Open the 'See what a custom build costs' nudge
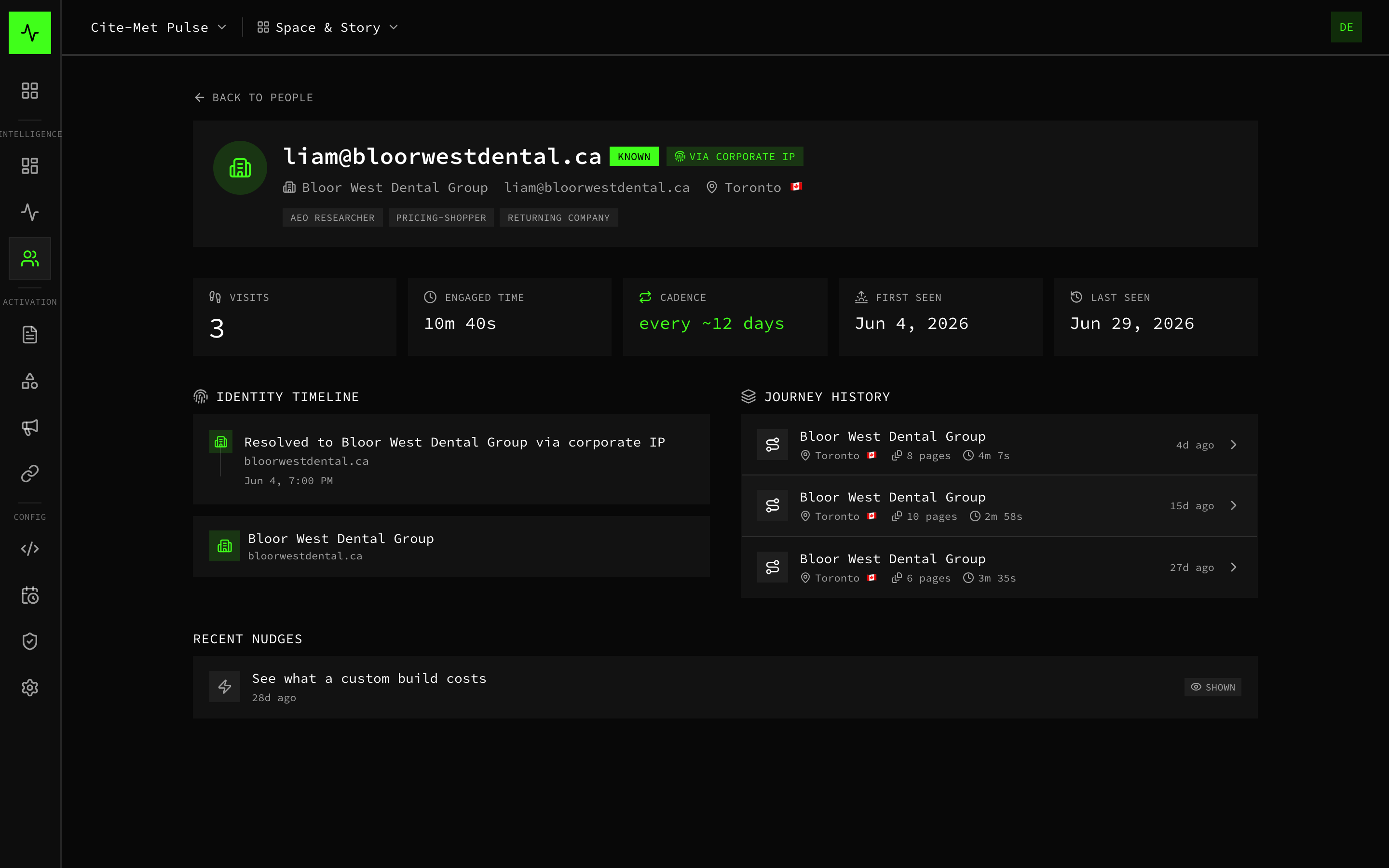This screenshot has height=868, width=1389. coord(725,687)
